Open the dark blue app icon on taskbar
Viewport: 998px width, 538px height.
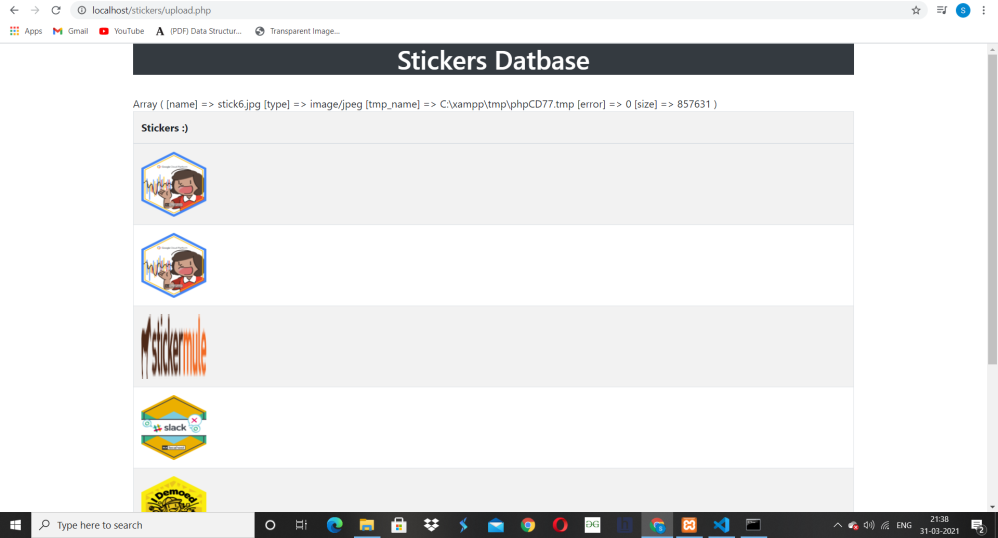point(624,525)
